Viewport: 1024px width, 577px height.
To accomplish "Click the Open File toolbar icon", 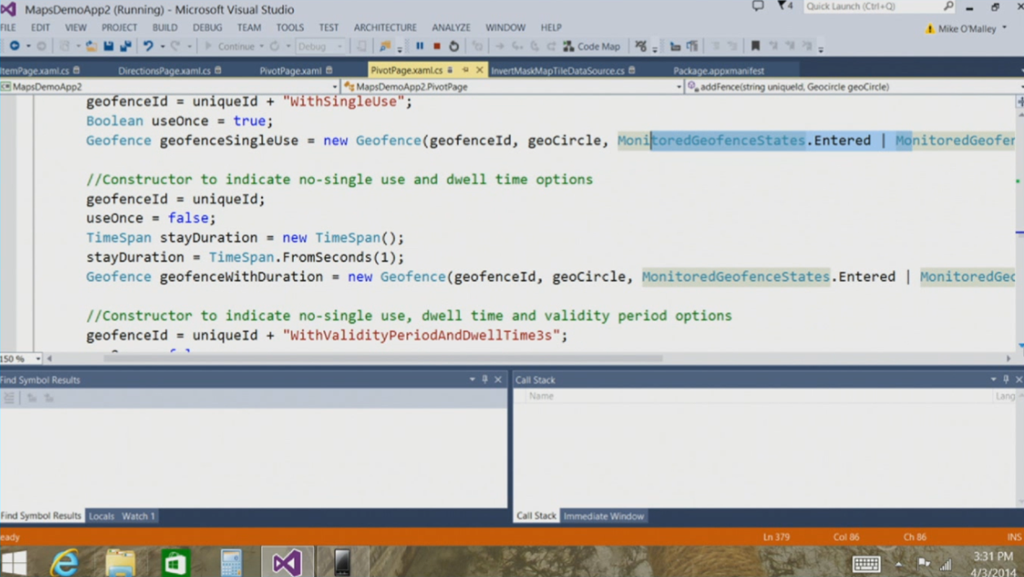I will [x=91, y=46].
